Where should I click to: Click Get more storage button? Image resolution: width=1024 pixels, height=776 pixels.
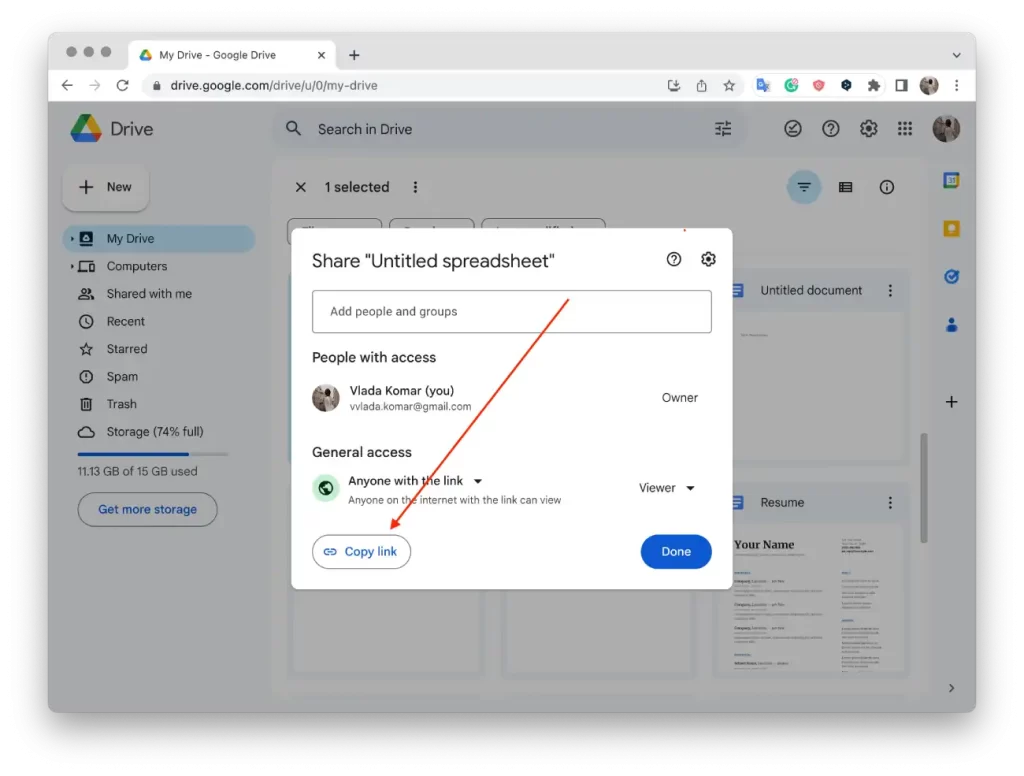(148, 509)
